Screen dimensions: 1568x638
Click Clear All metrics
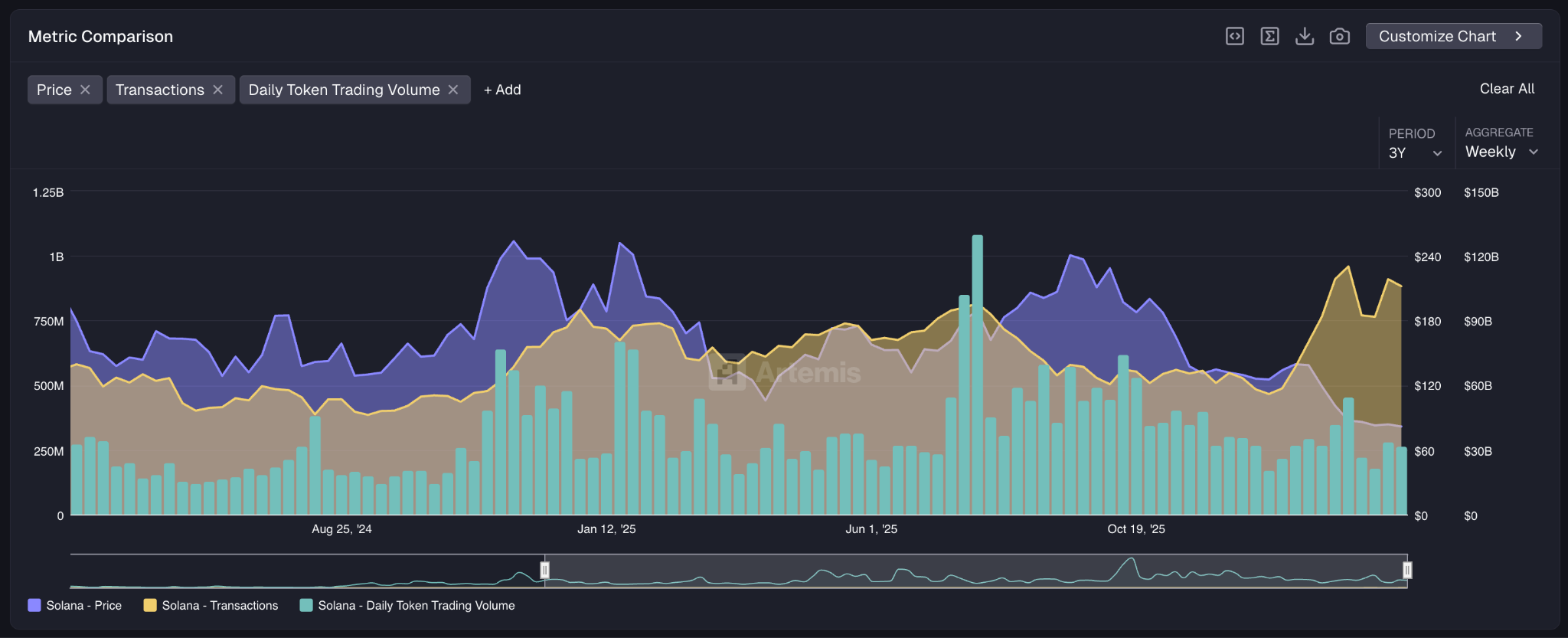(x=1507, y=89)
